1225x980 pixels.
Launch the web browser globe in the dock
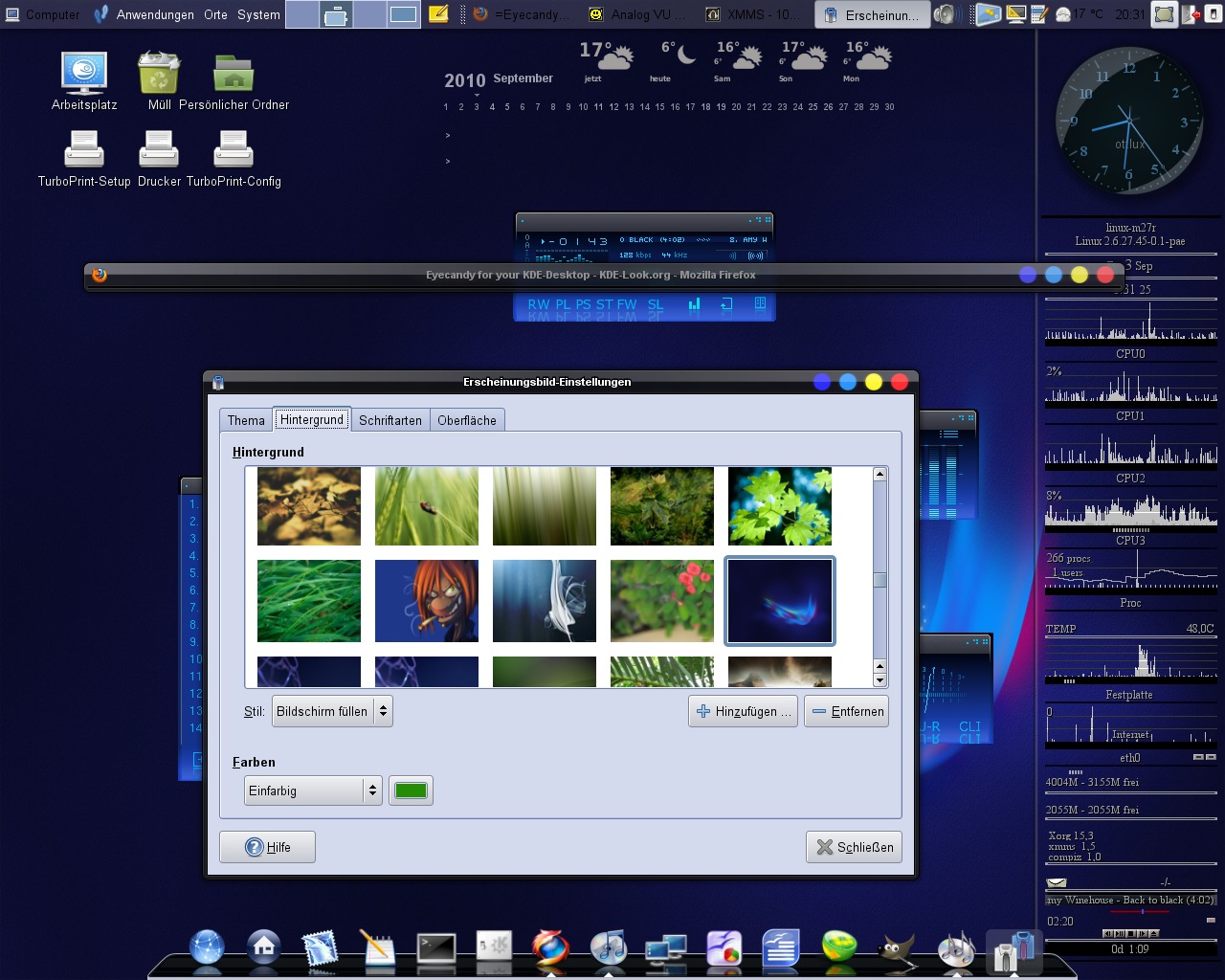[207, 947]
